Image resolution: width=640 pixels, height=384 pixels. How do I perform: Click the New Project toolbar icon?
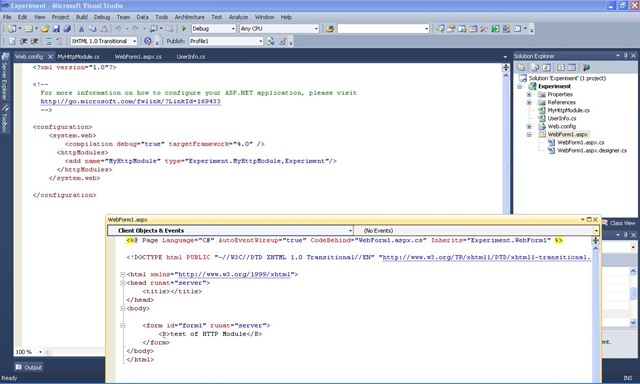pos(12,29)
